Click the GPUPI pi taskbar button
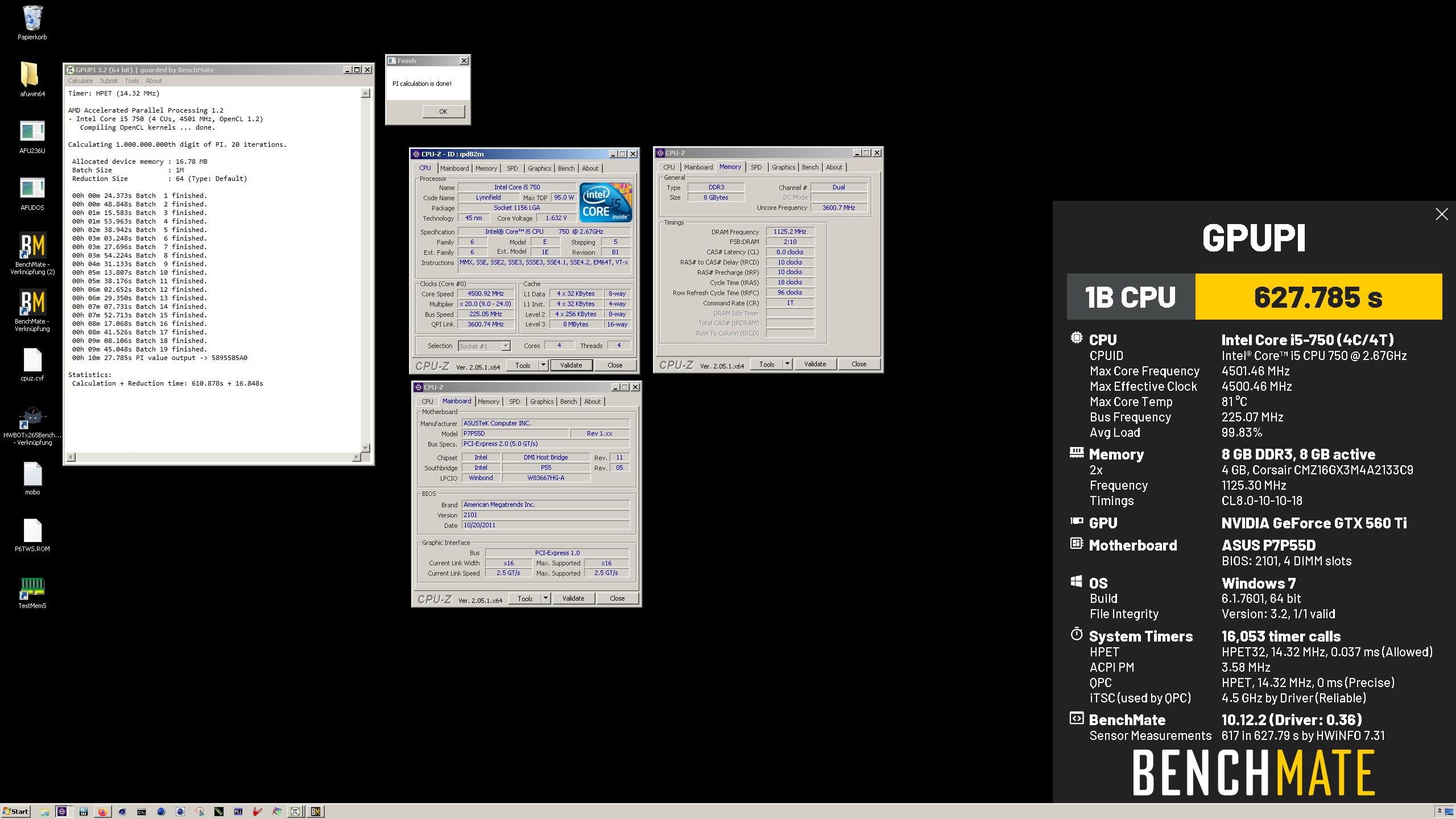 [296, 812]
